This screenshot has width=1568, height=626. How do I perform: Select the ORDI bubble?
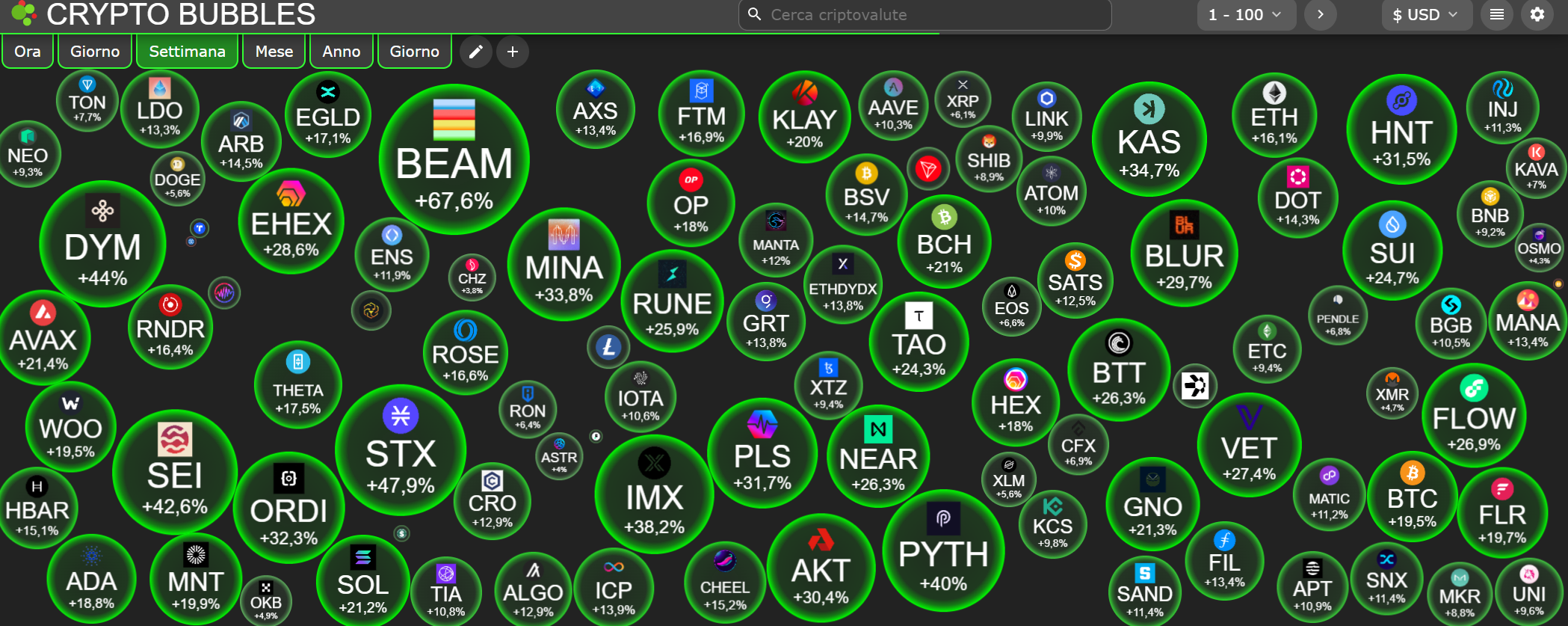[x=288, y=508]
